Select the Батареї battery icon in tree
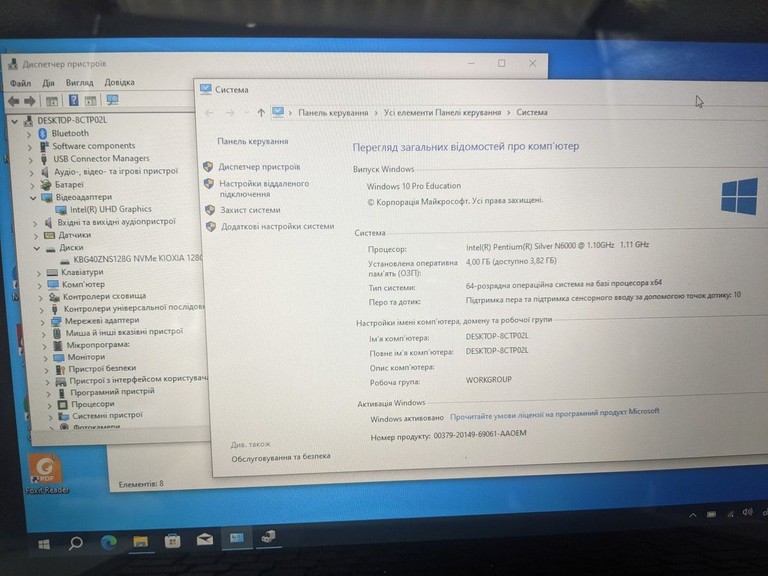This screenshot has height=576, width=768. [46, 185]
